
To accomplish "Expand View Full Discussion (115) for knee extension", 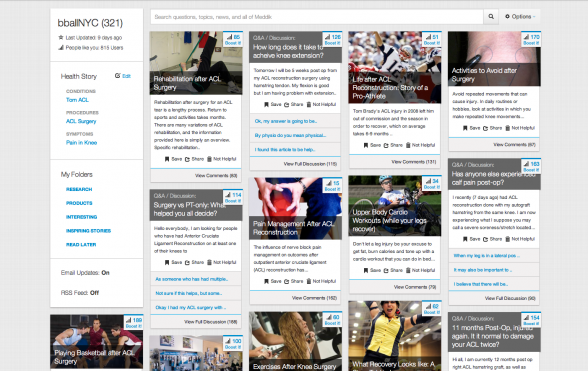I will (310, 164).
